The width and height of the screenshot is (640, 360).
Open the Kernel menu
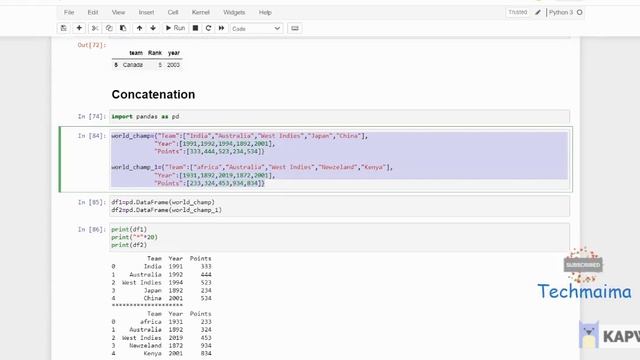pyautogui.click(x=201, y=12)
